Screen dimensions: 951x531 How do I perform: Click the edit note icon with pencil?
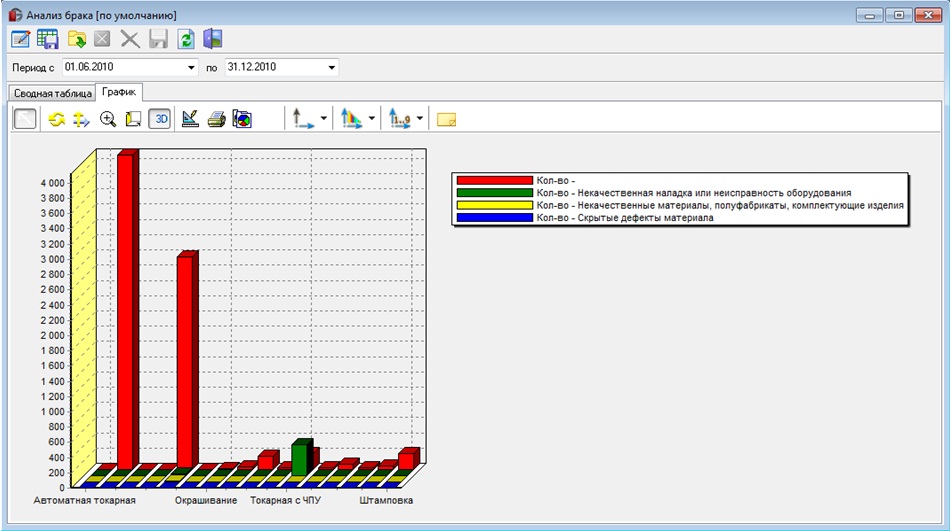coord(20,39)
